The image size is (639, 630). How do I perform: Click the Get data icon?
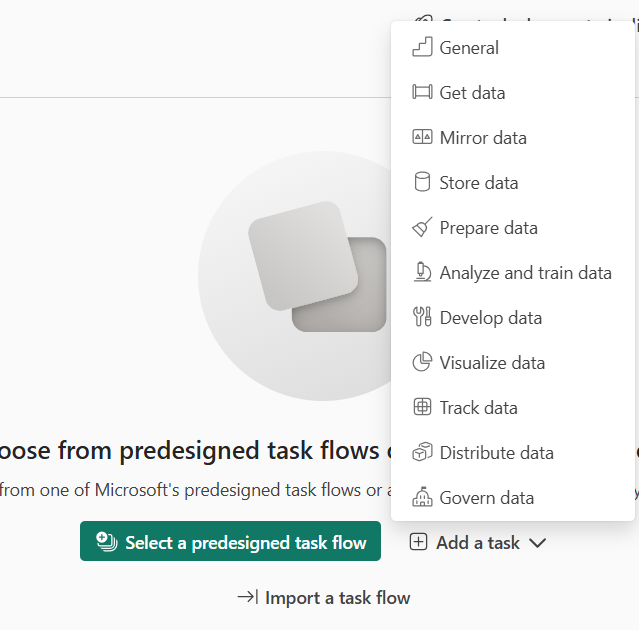point(422,92)
